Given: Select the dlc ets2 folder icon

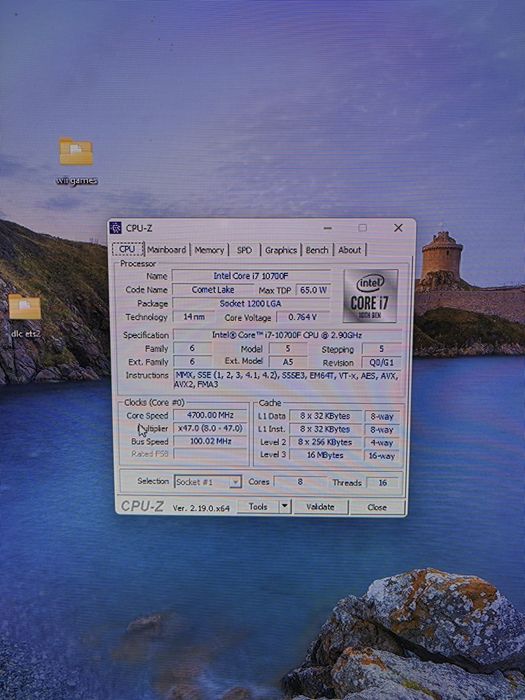Looking at the screenshot, I should click(x=25, y=307).
